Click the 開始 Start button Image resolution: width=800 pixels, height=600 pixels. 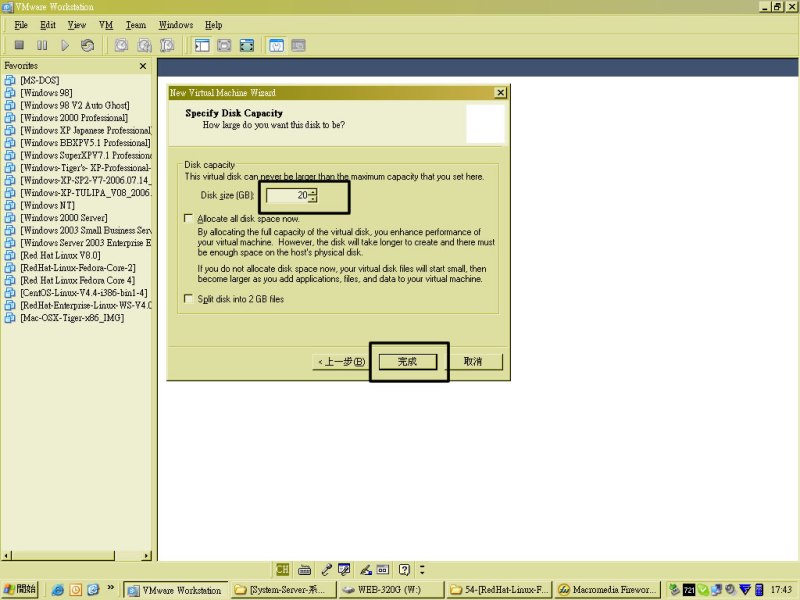[x=19, y=589]
